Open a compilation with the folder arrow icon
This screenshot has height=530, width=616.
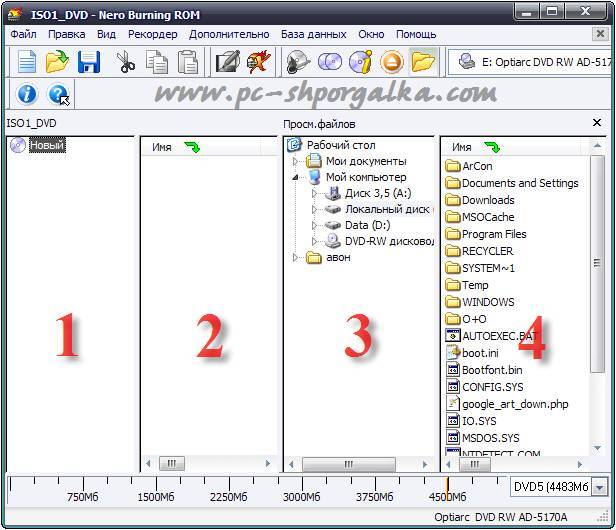pyautogui.click(x=57, y=62)
